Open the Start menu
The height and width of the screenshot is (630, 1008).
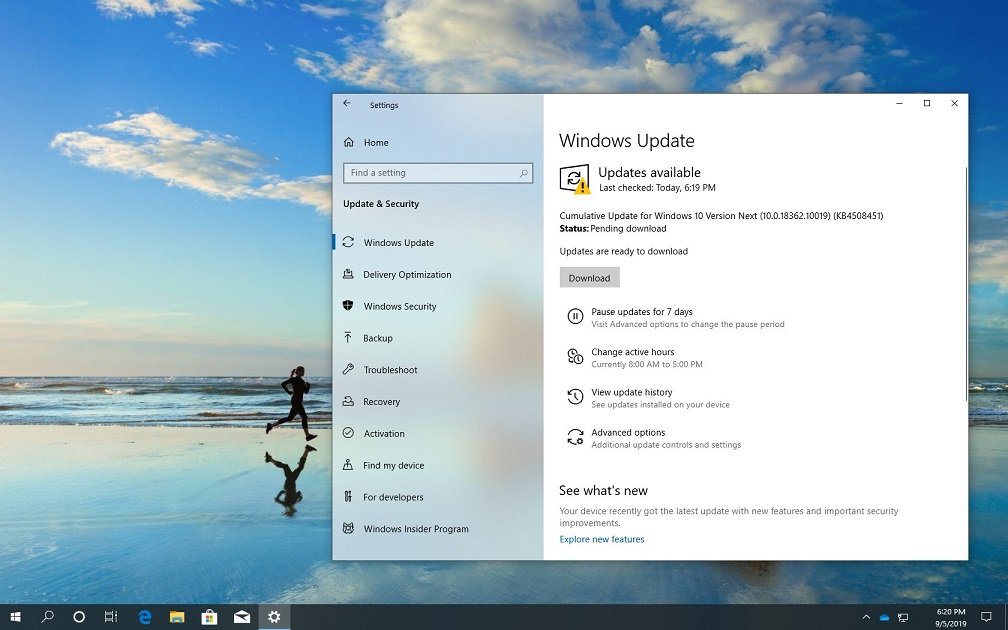point(15,617)
